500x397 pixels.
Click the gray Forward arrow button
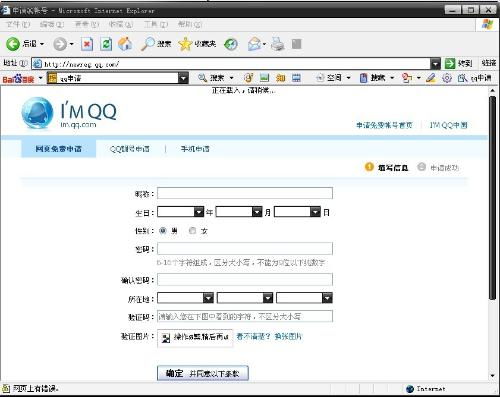tap(60, 44)
